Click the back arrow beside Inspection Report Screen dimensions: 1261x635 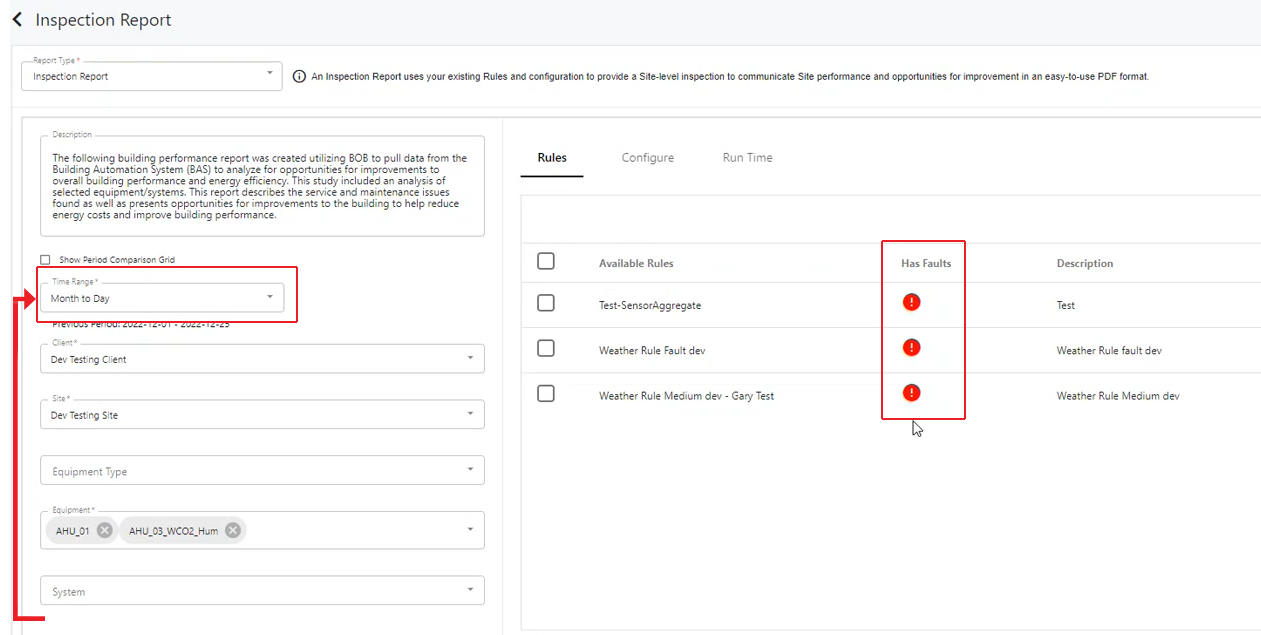pos(17,20)
